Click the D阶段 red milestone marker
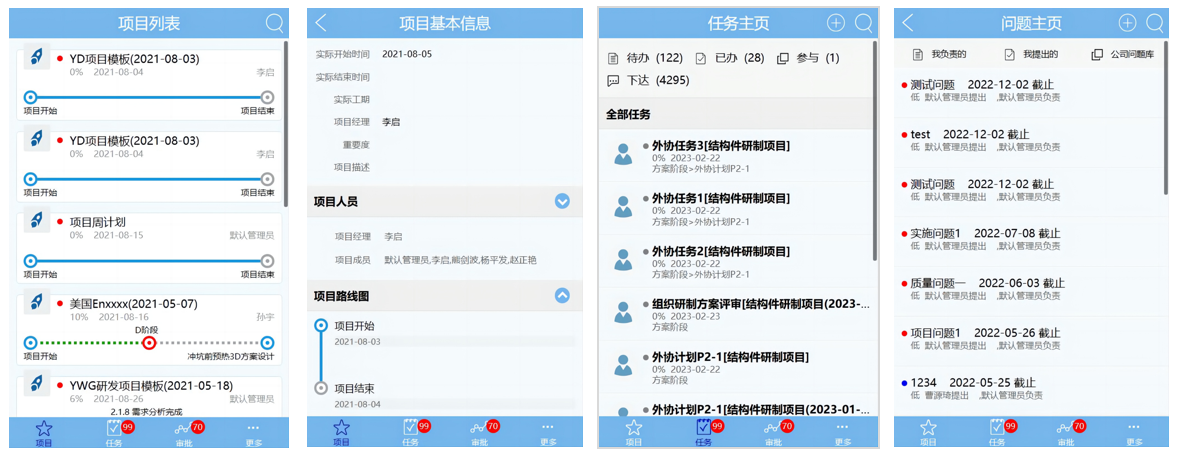This screenshot has height=457, width=1182. (149, 343)
